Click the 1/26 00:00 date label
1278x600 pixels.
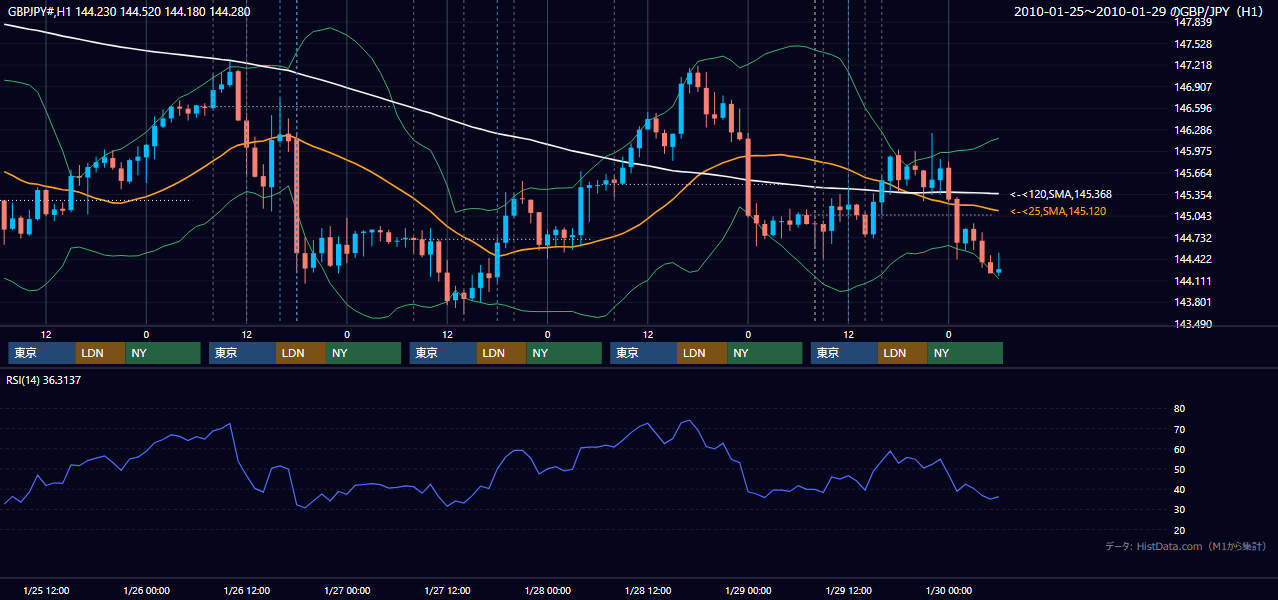[146, 590]
